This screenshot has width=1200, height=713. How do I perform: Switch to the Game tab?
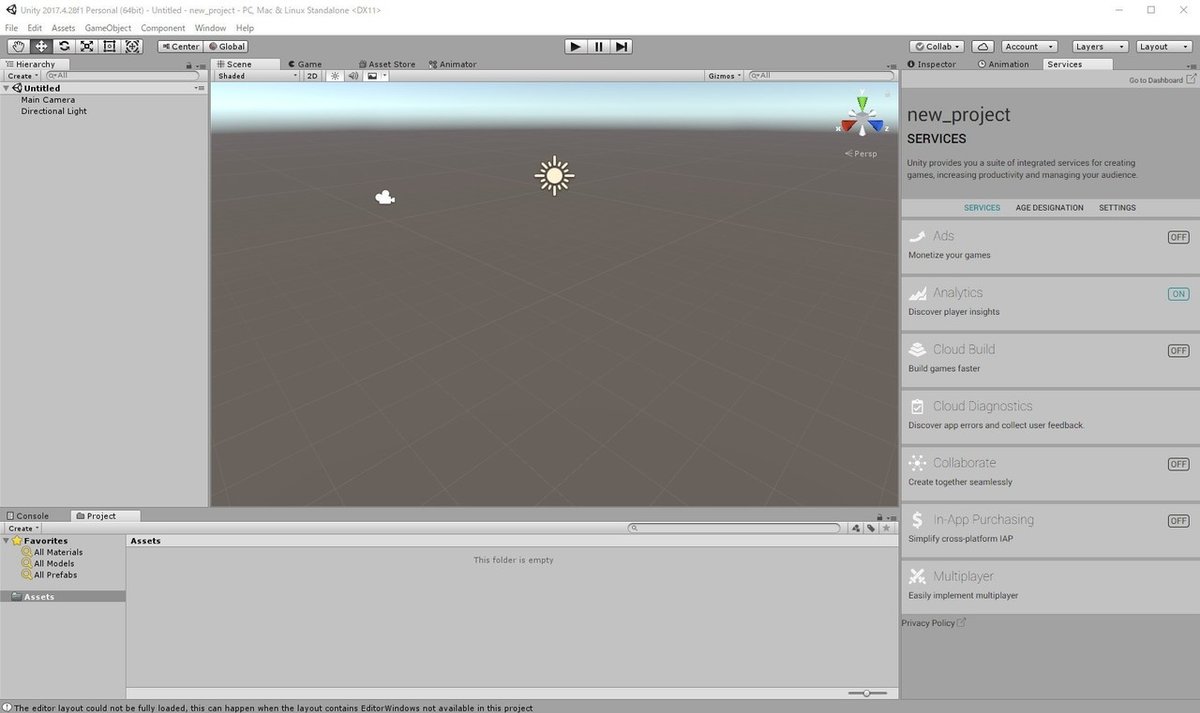pos(303,64)
